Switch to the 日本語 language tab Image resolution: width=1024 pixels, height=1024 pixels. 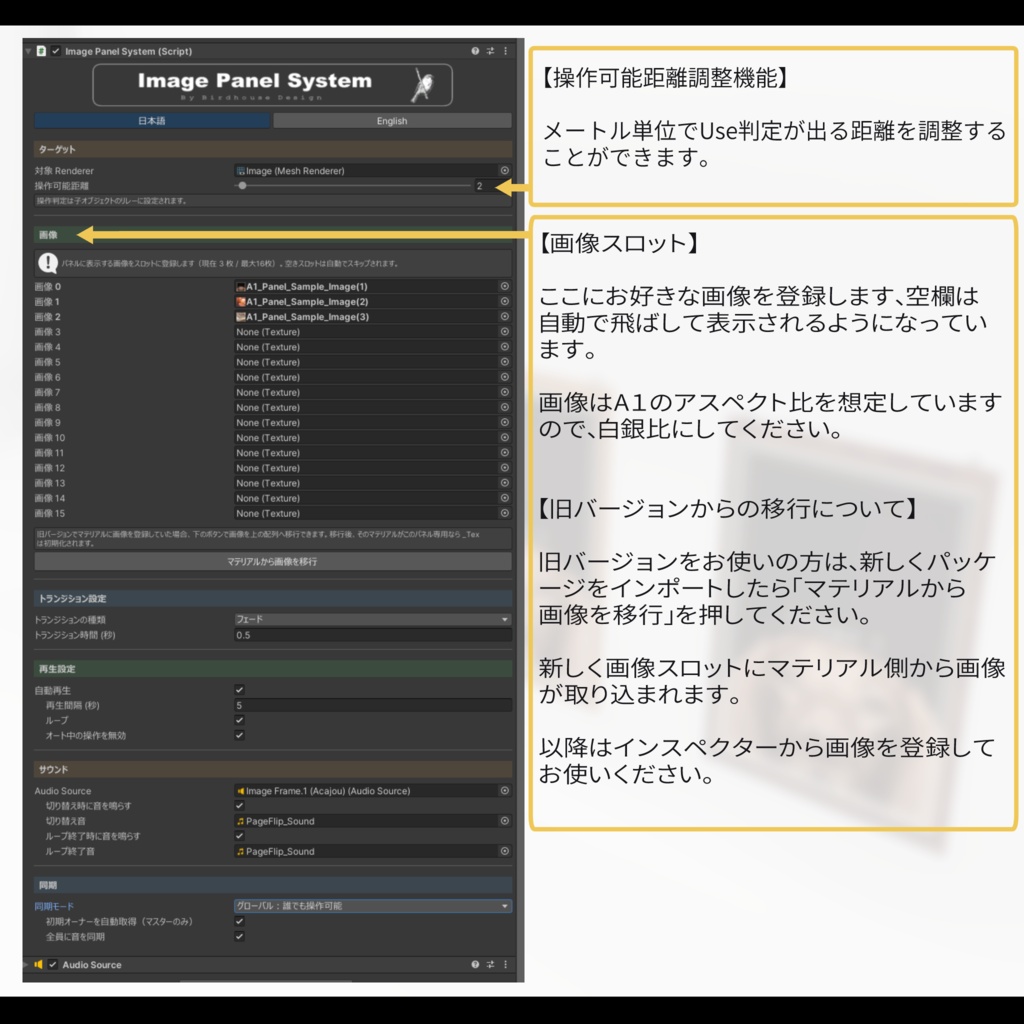(152, 121)
